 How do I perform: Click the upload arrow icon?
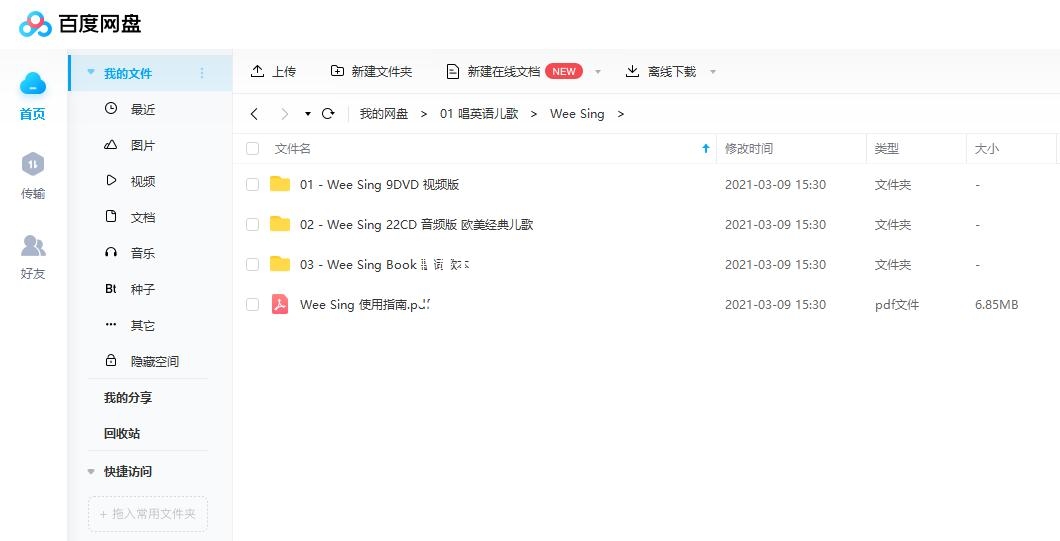257,71
